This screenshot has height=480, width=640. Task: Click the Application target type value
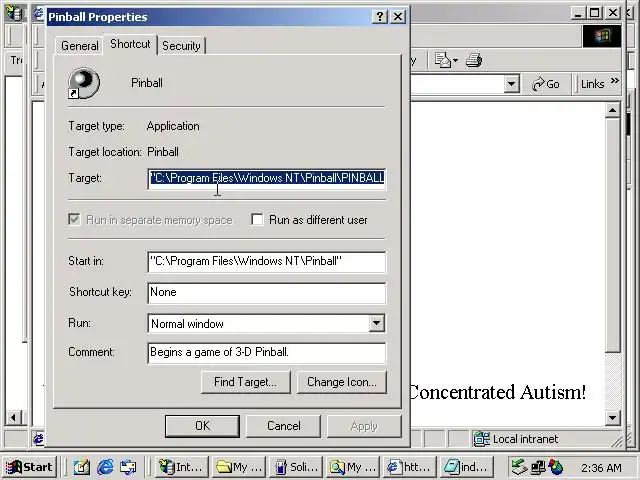point(173,126)
